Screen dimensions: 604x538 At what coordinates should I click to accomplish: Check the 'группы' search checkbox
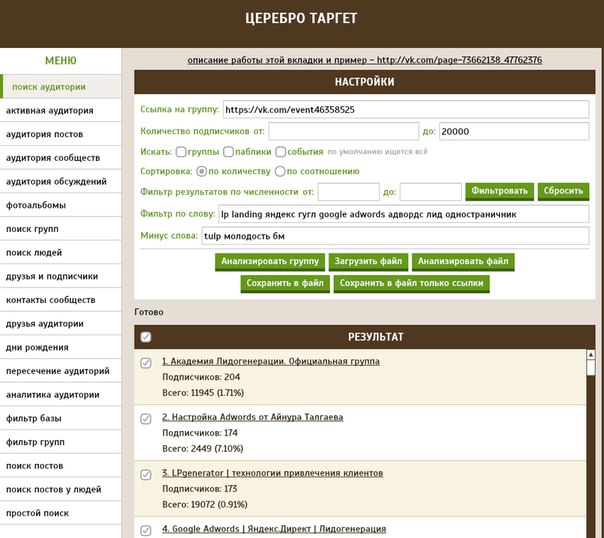[182, 152]
